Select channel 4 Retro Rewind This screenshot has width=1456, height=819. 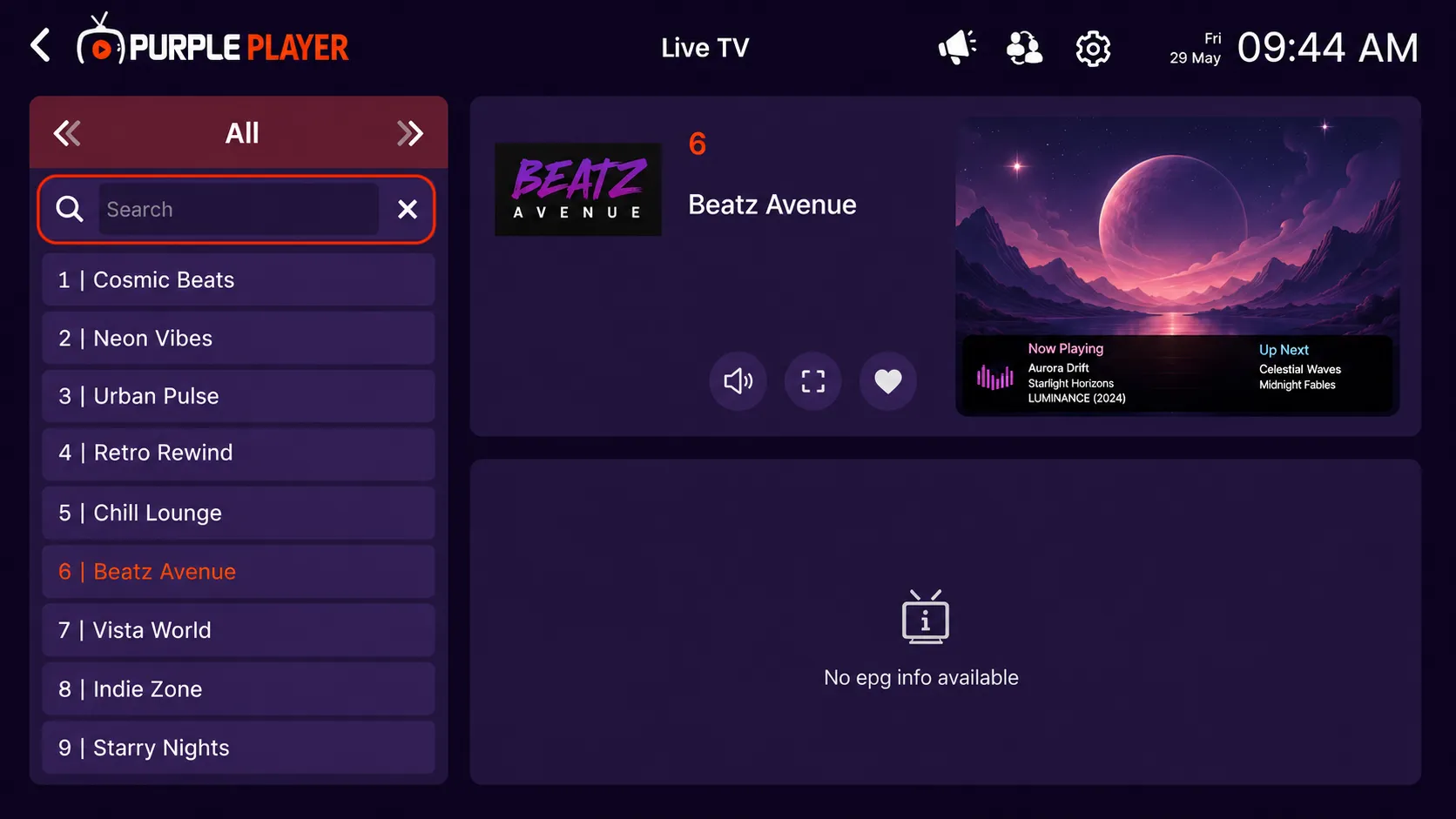(x=239, y=453)
